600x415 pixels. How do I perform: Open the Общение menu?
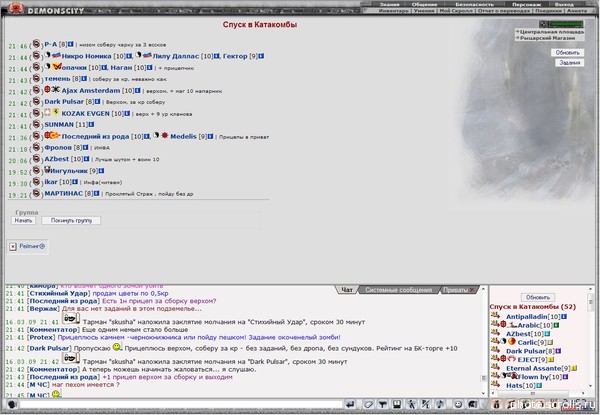pyautogui.click(x=424, y=5)
